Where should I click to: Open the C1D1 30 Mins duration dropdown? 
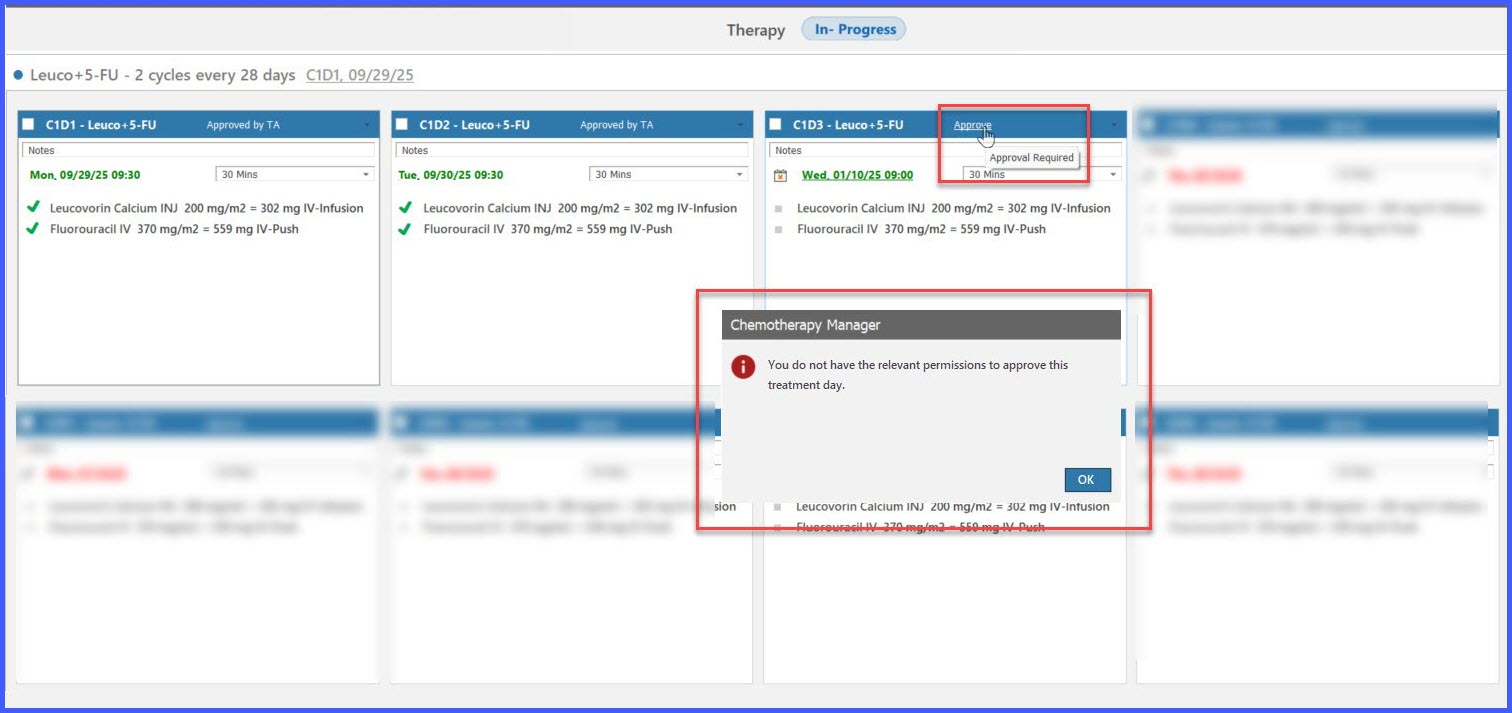295,174
